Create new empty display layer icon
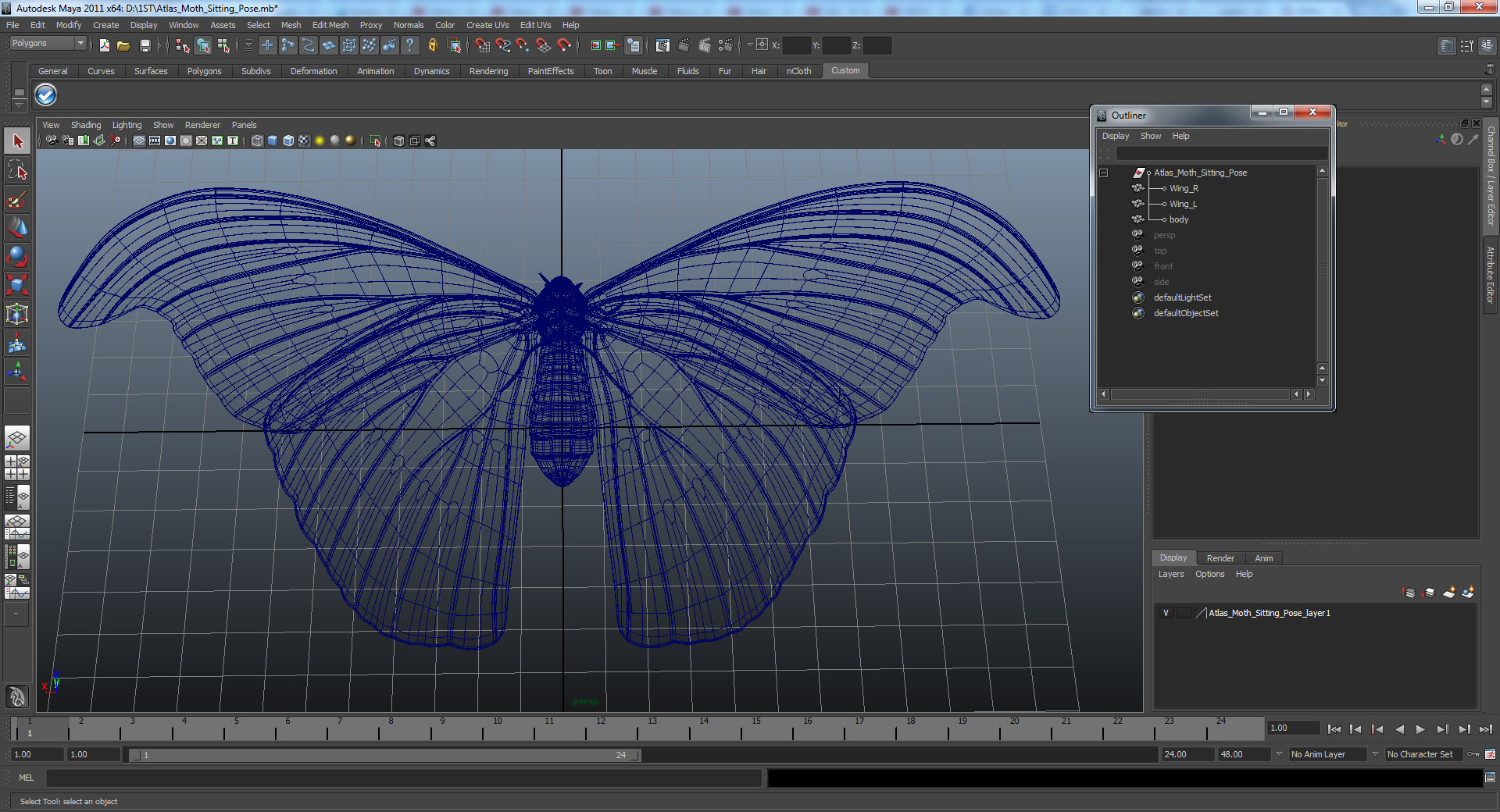The width and height of the screenshot is (1500, 812). point(1449,593)
